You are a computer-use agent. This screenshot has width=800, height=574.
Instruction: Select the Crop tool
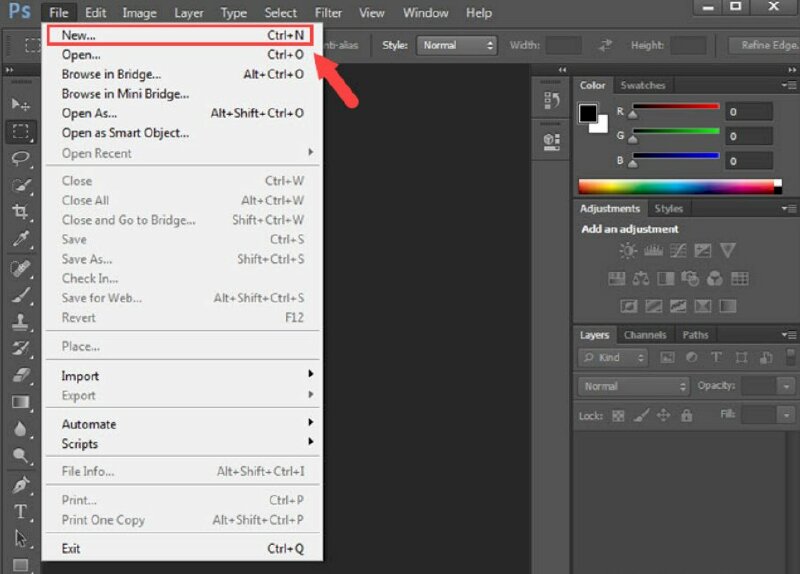pos(20,212)
